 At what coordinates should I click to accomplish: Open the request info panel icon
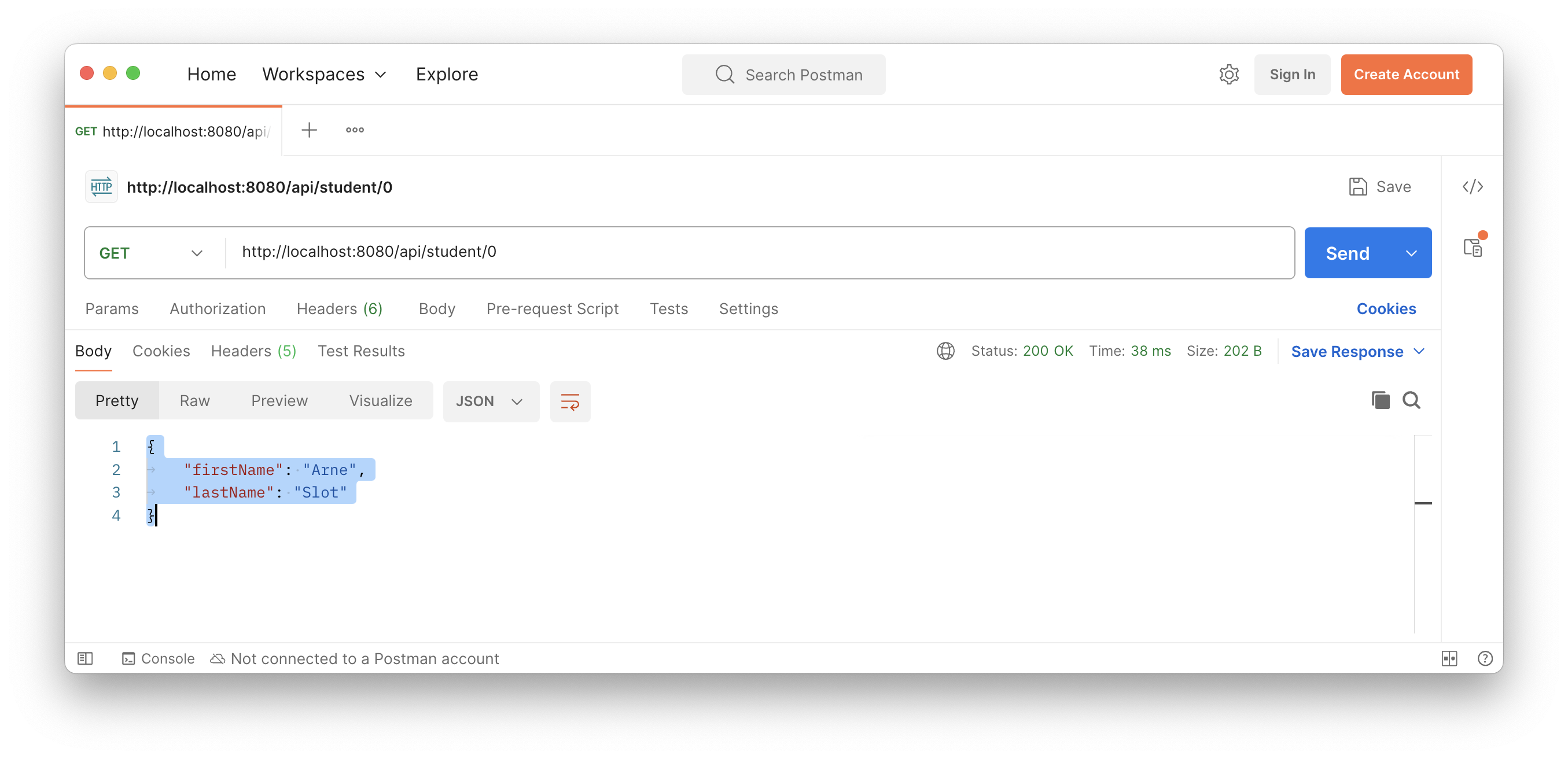tap(1472, 247)
